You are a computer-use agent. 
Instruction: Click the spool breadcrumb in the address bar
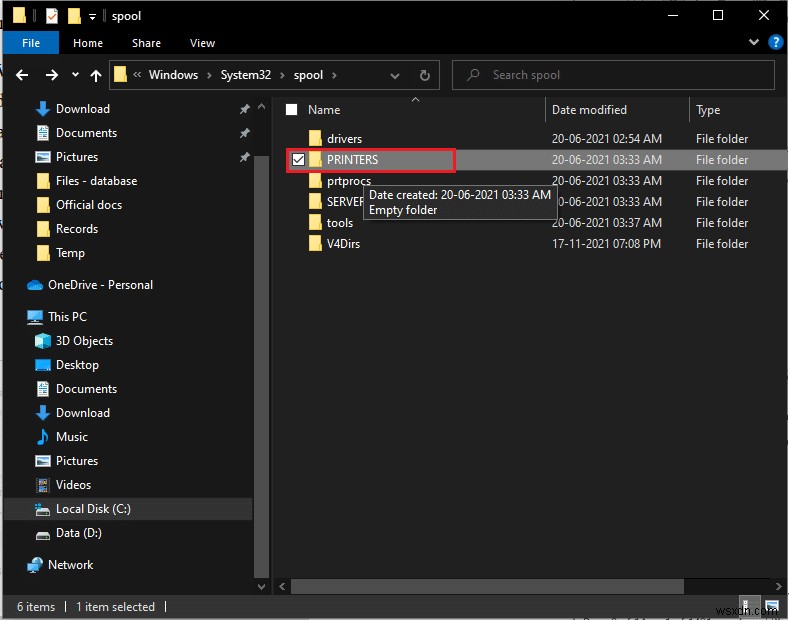[308, 75]
